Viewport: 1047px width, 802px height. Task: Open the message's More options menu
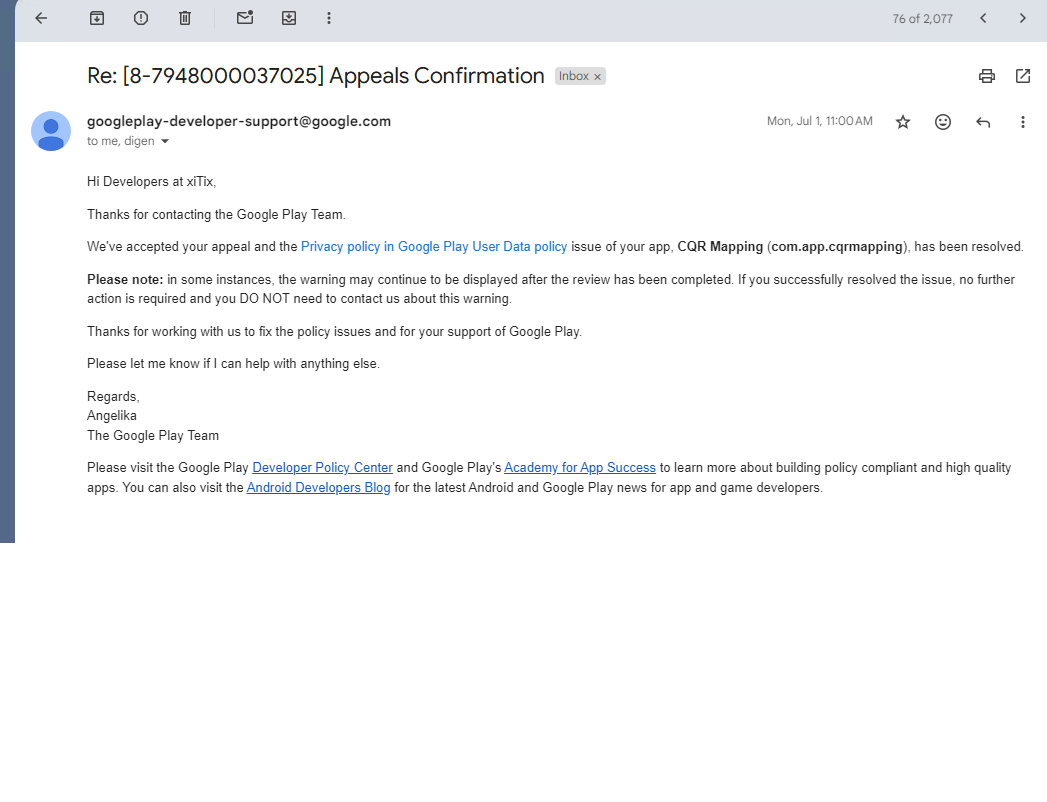pyautogui.click(x=1022, y=122)
